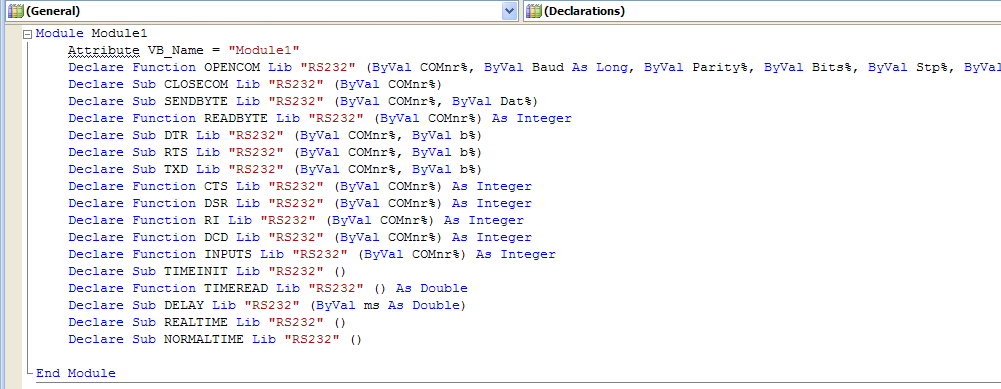Viewport: 1001px width, 389px height.
Task: Click the SENDBYTE sub name
Action: (196, 101)
